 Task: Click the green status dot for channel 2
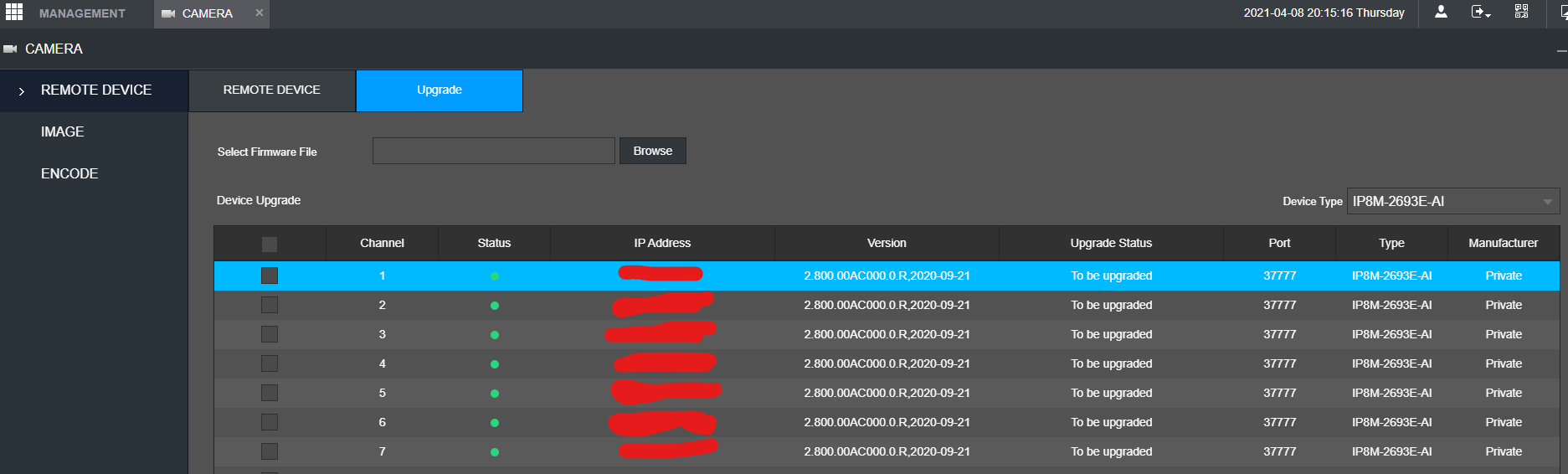click(x=495, y=306)
